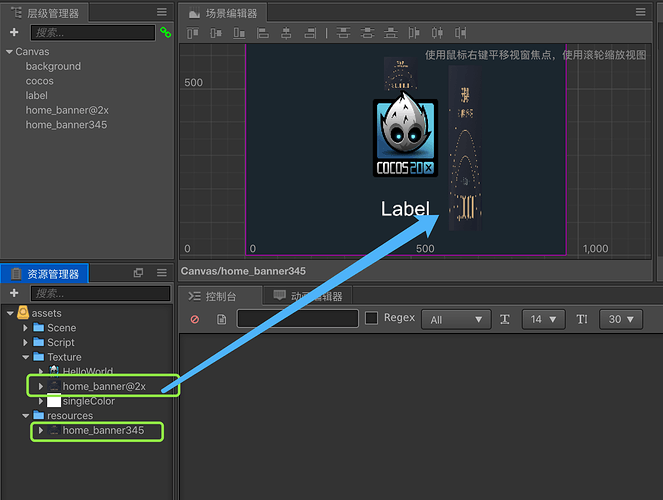Expand the Scene folder
Viewport: 663px width, 500px height.
(25, 328)
